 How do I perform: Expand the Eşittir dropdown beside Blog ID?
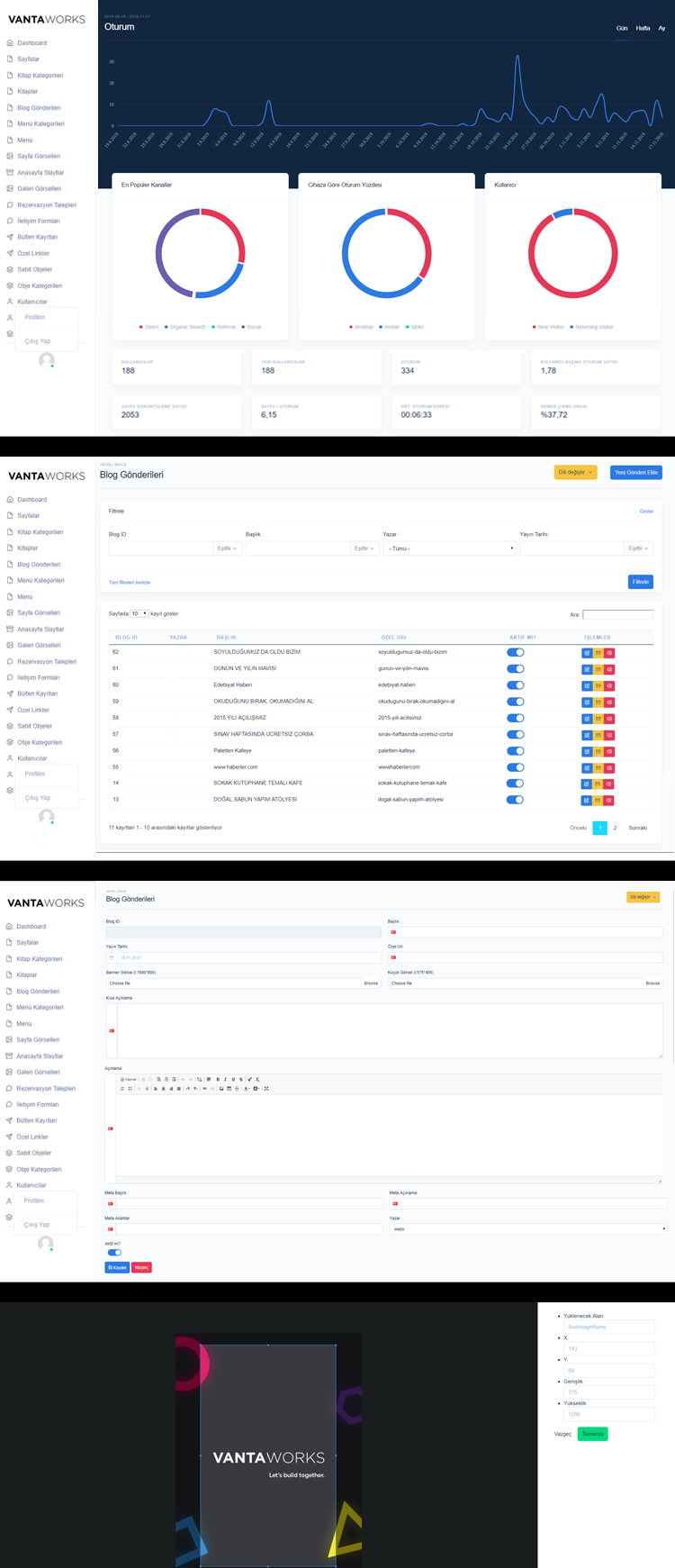point(226,548)
